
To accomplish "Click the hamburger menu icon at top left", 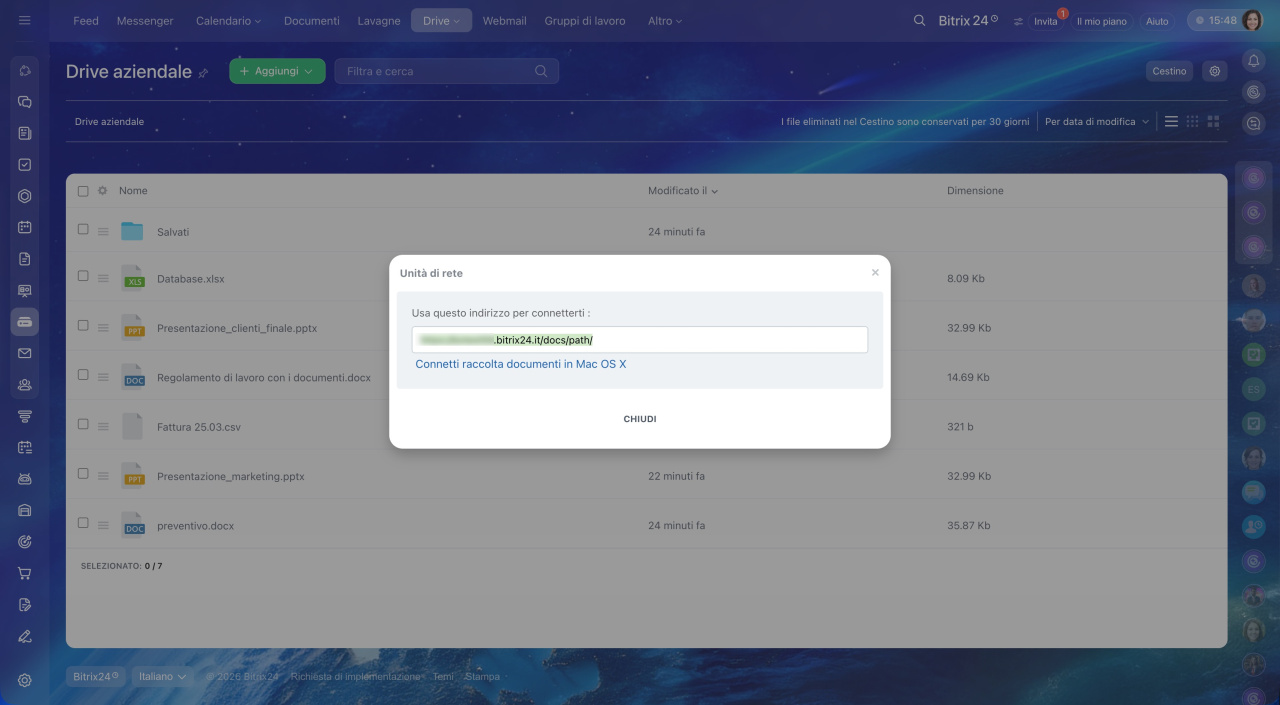I will pos(25,20).
